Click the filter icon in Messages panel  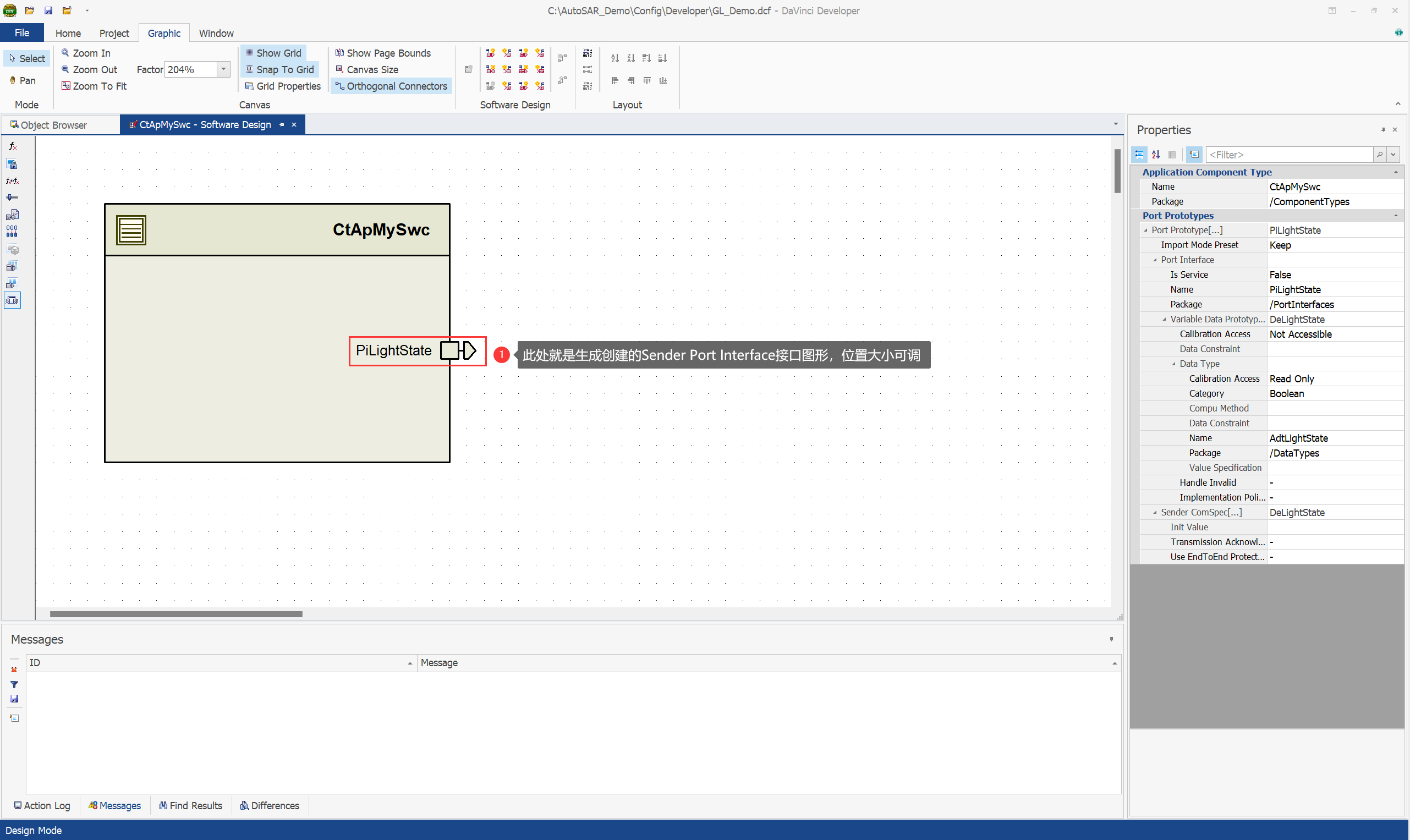[x=14, y=684]
